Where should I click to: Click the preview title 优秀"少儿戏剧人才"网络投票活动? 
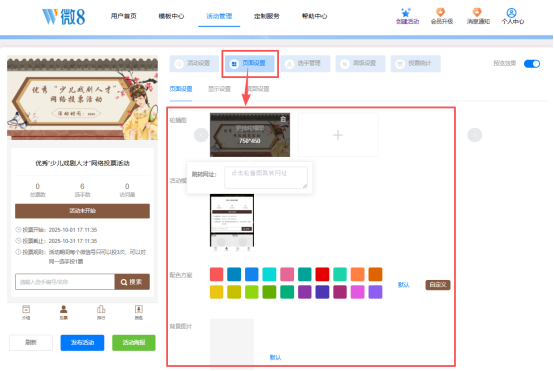[82, 163]
